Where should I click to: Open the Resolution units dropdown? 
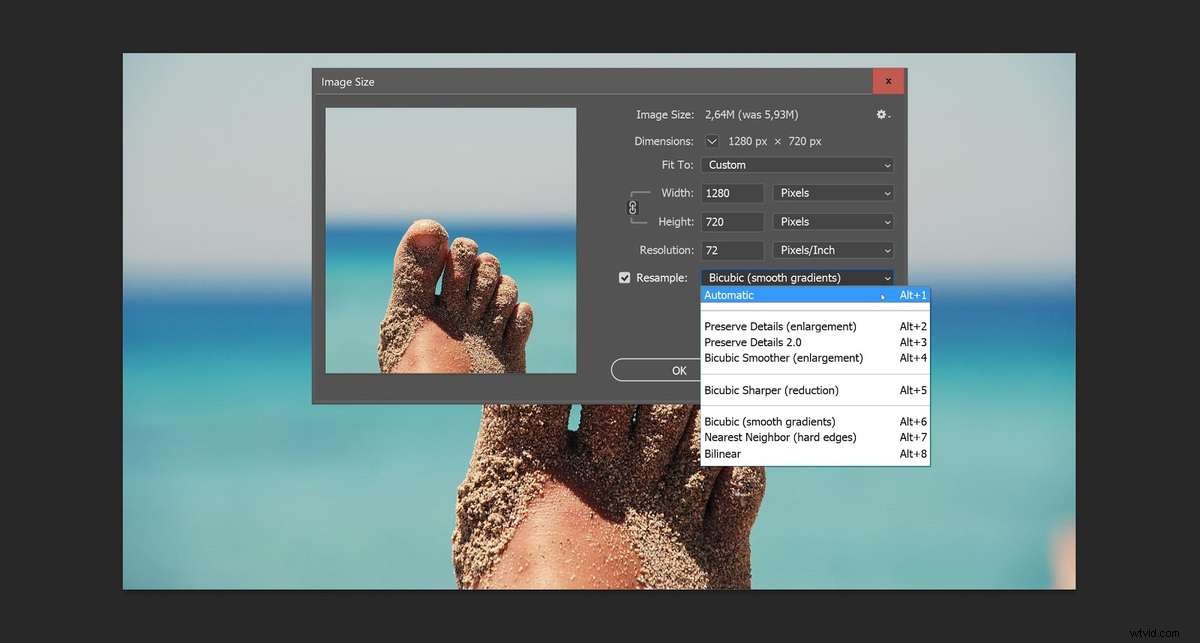tap(833, 250)
